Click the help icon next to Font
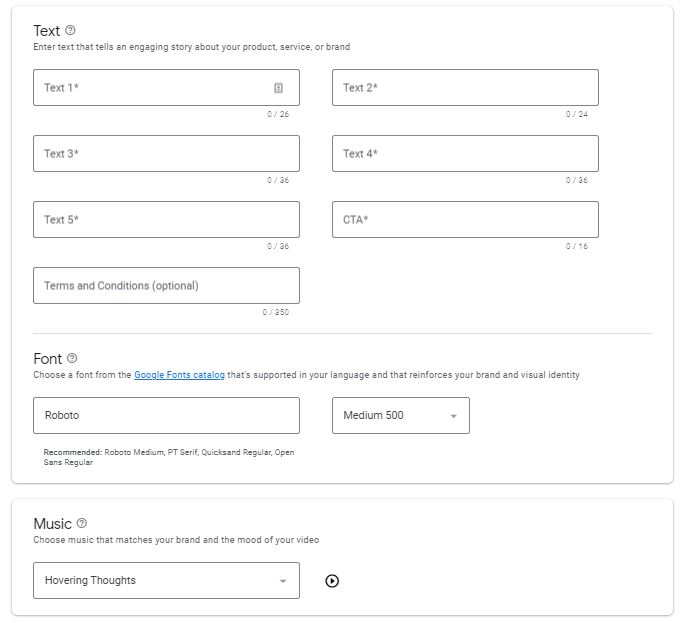Image resolution: width=681 pixels, height=623 pixels. (72, 358)
